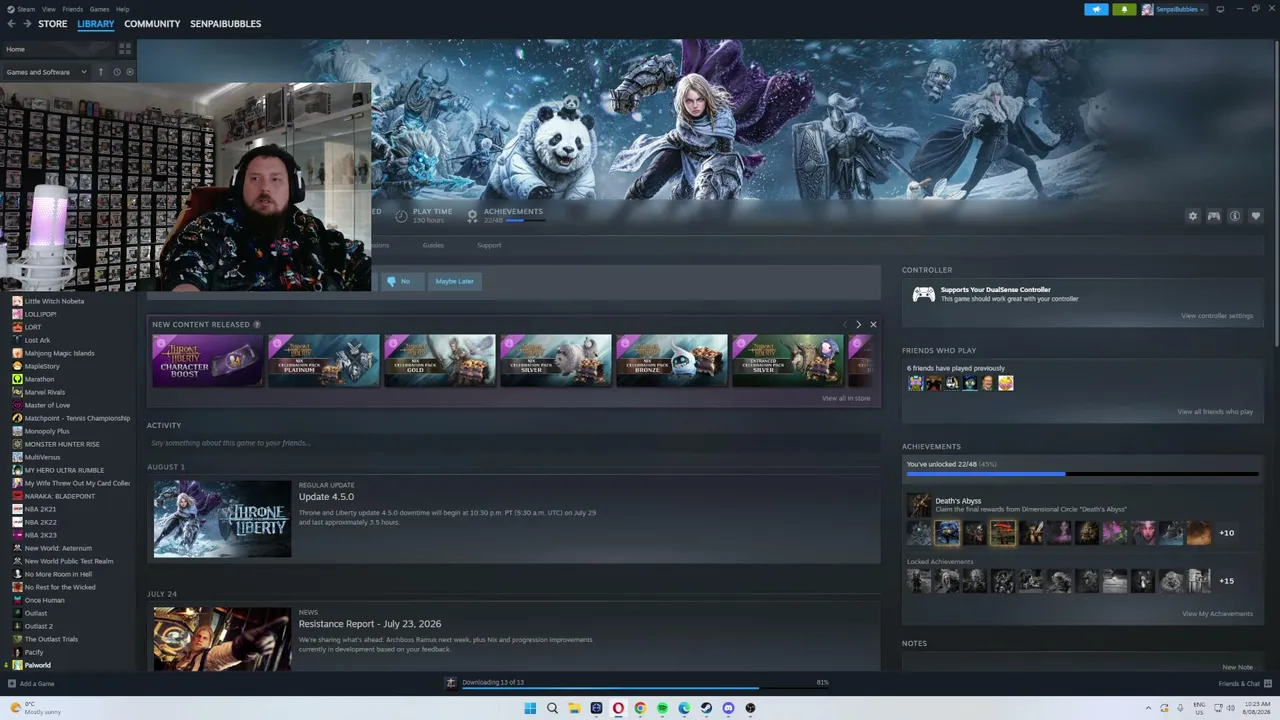Open View My Achievements link
Image resolution: width=1280 pixels, height=720 pixels.
coord(1217,614)
